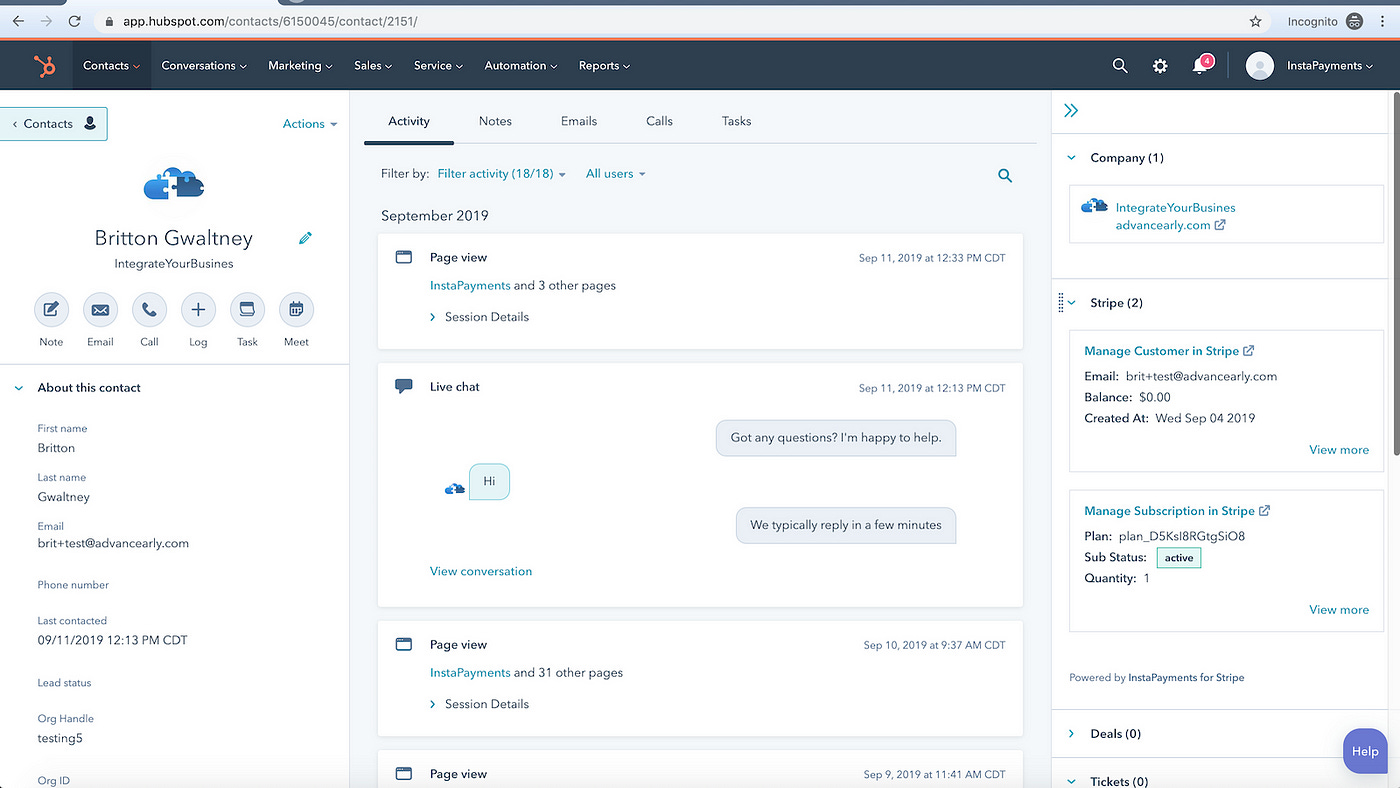Click the Meet calendar icon button
This screenshot has height=788, width=1400.
click(x=296, y=310)
